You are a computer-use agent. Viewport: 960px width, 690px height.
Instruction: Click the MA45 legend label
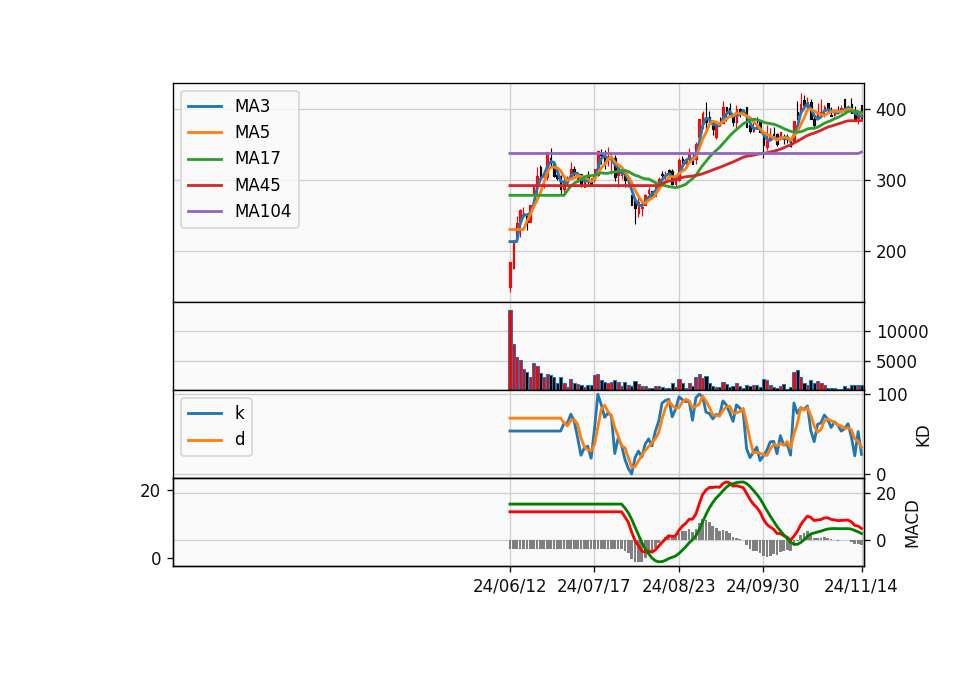click(x=257, y=185)
